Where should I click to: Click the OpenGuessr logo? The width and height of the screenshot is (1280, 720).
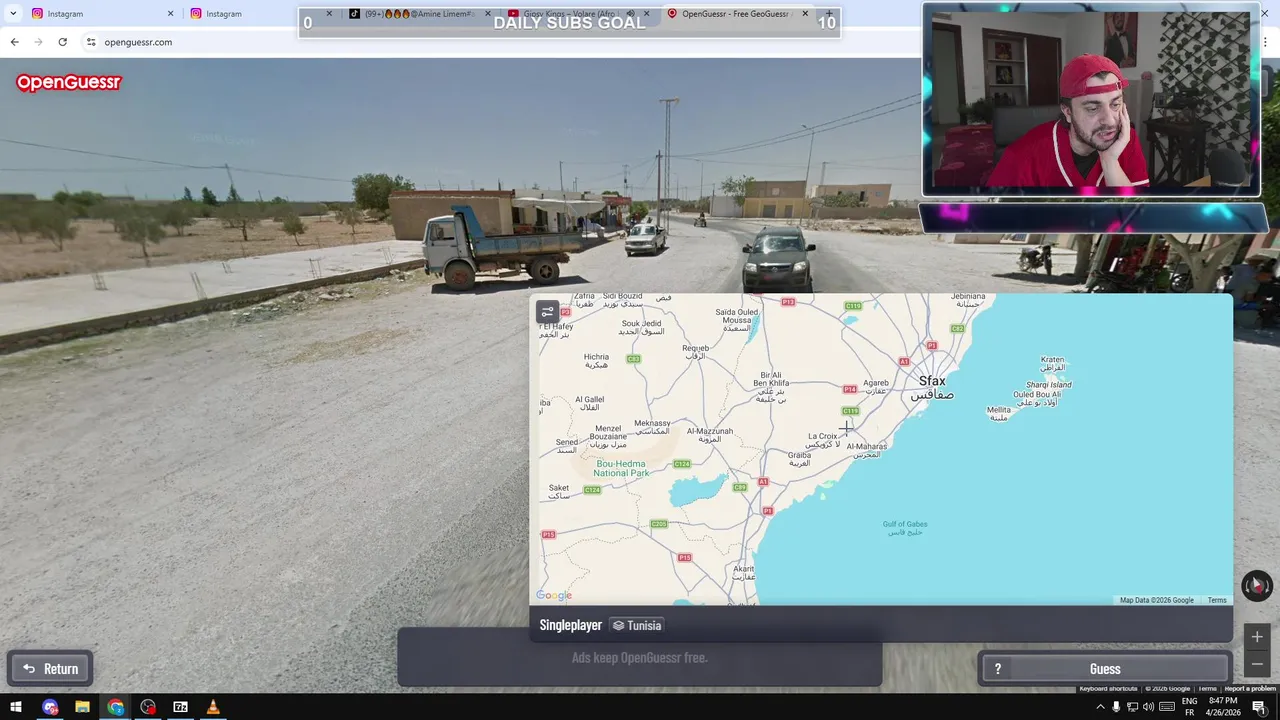tap(68, 83)
